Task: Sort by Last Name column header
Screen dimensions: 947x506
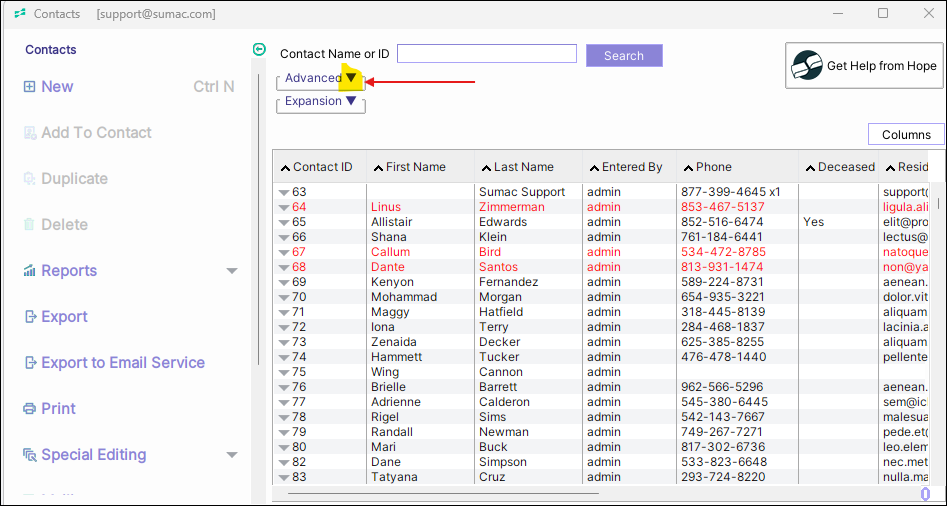Action: pyautogui.click(x=523, y=167)
